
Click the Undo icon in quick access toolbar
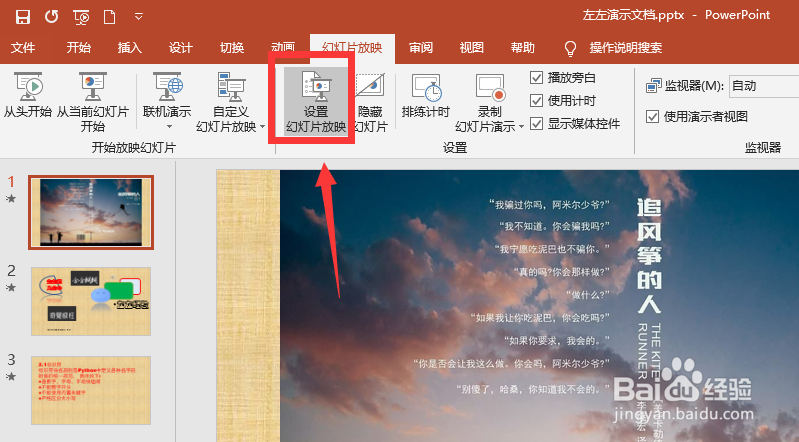point(51,17)
